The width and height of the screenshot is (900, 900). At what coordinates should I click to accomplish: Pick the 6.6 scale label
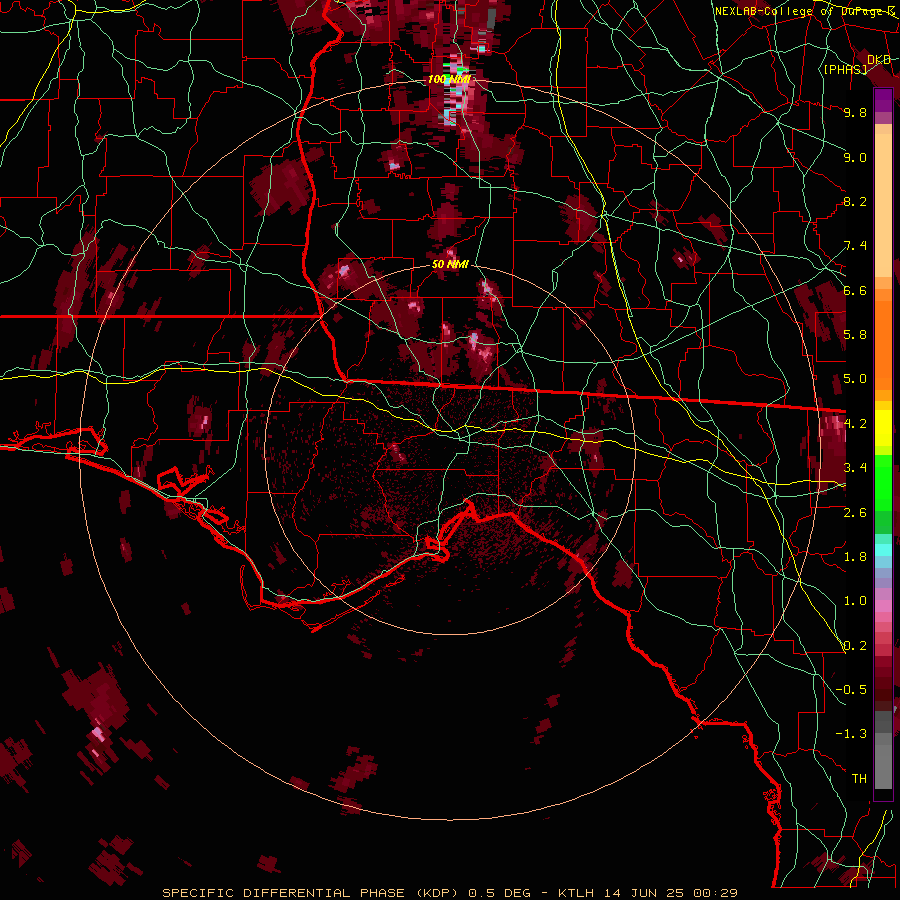click(855, 290)
